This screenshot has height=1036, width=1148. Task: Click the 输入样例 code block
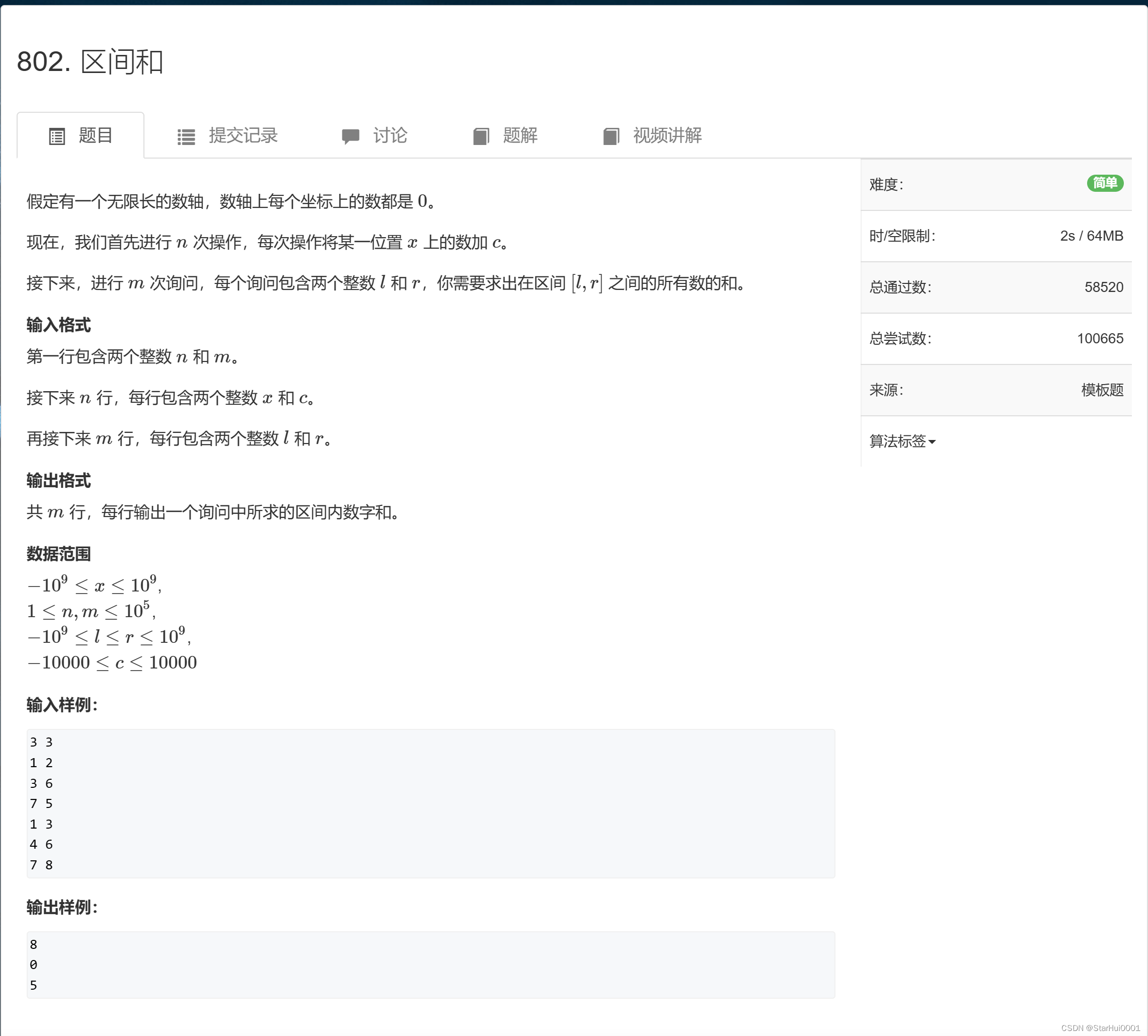430,803
